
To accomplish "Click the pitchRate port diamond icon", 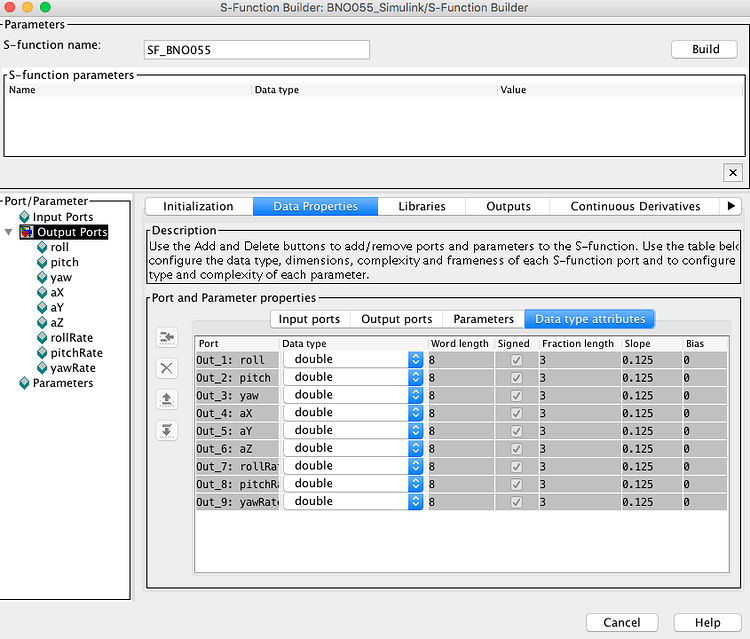I will (x=42, y=353).
